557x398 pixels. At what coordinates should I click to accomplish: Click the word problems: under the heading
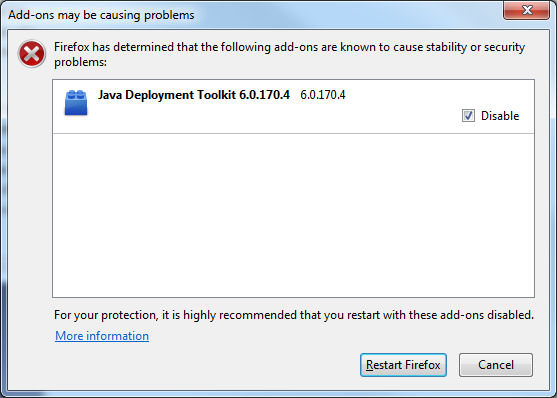point(80,62)
